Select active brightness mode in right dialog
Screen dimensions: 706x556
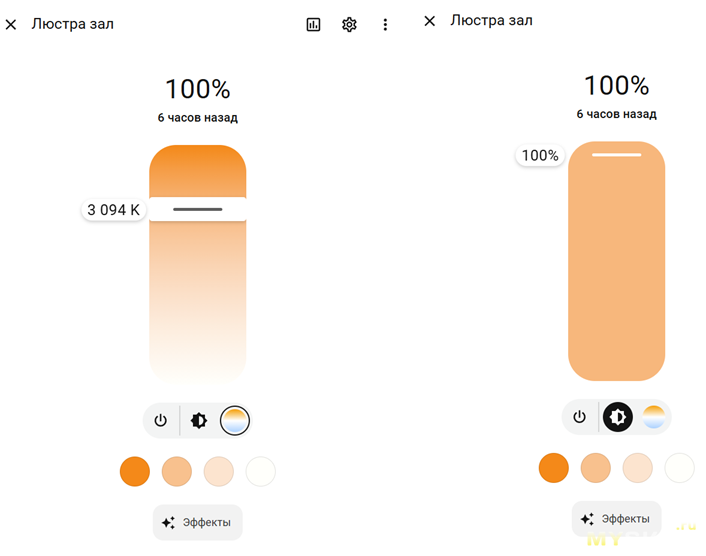[x=617, y=417]
